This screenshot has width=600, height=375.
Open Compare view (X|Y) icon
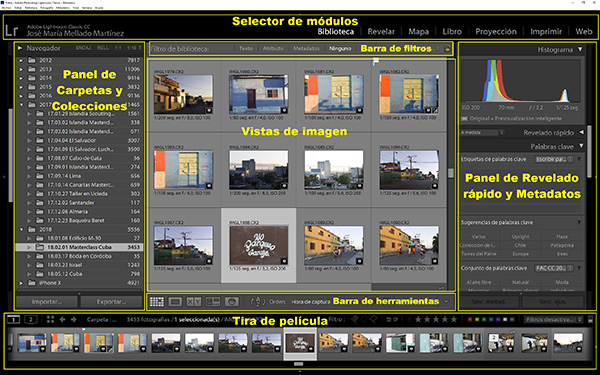(194, 302)
